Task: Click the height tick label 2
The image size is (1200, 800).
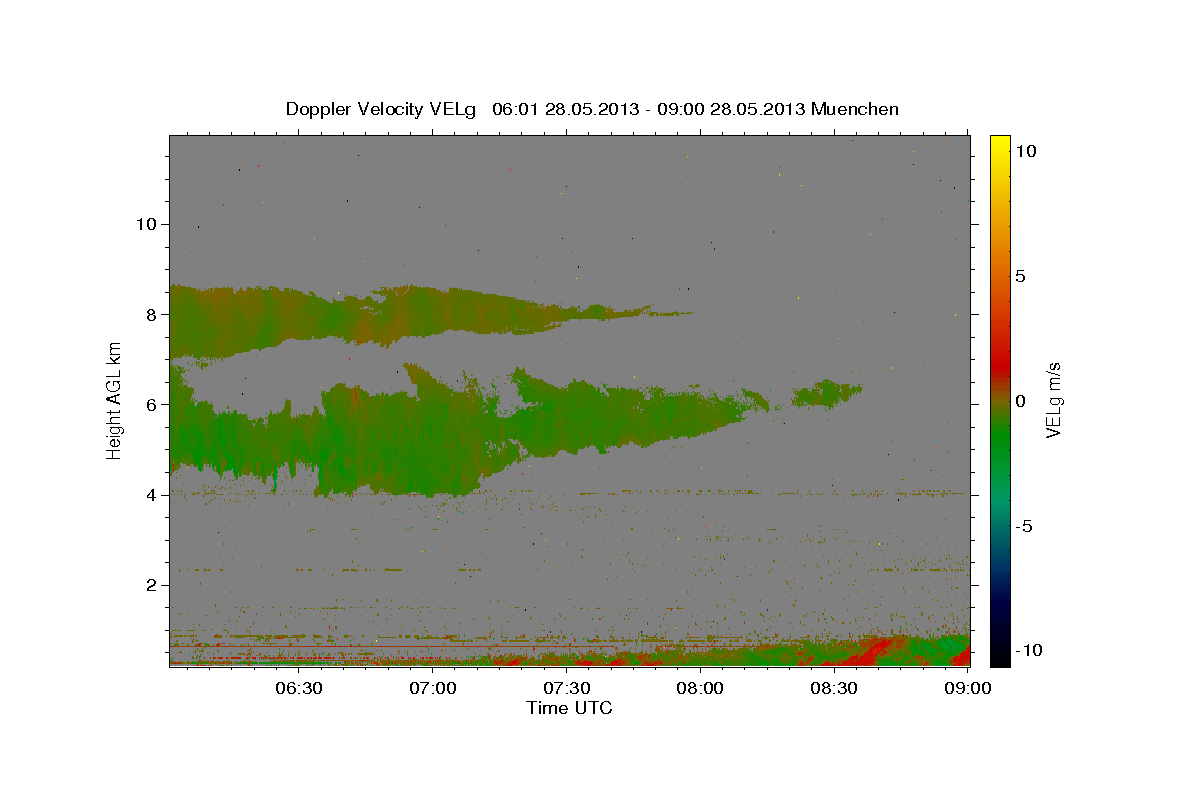Action: point(150,585)
